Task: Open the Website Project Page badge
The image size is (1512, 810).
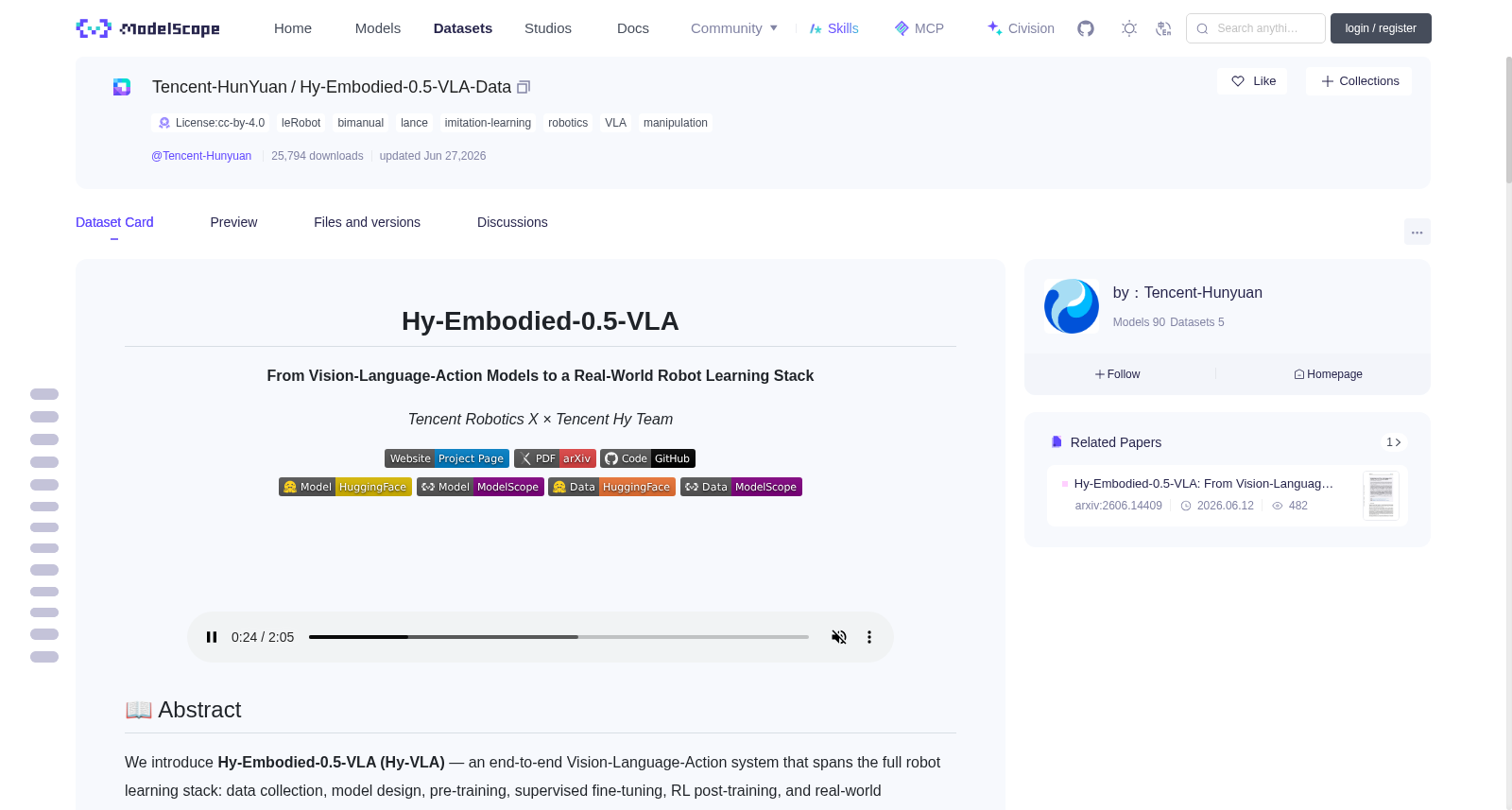Action: tap(447, 458)
